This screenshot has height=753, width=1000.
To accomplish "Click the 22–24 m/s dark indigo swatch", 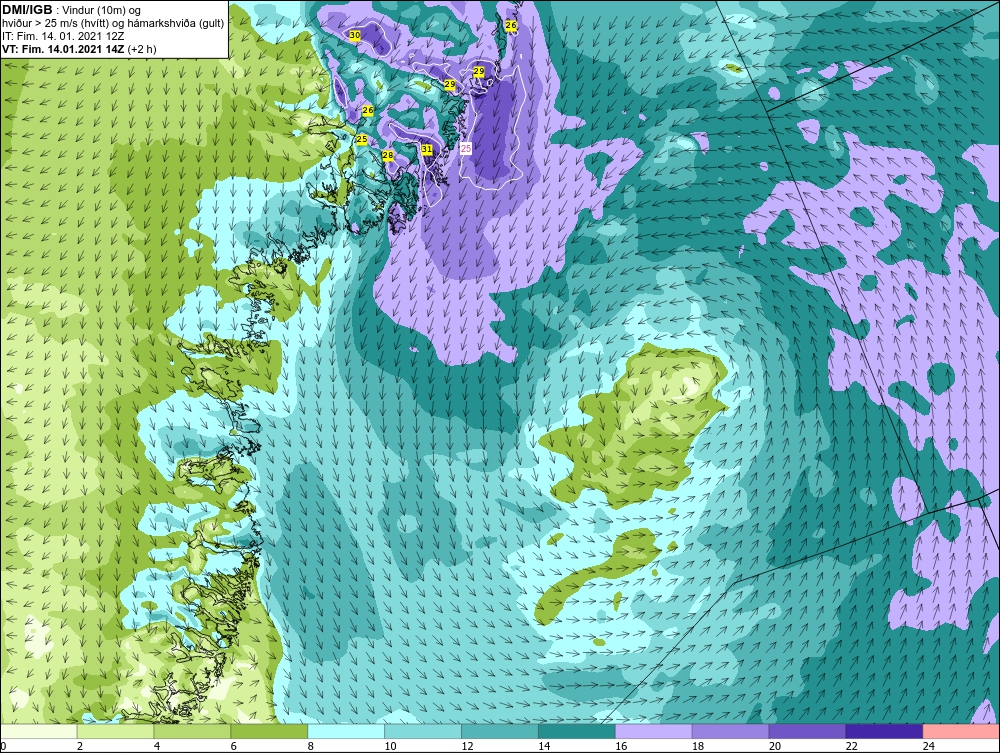I will 884,731.
